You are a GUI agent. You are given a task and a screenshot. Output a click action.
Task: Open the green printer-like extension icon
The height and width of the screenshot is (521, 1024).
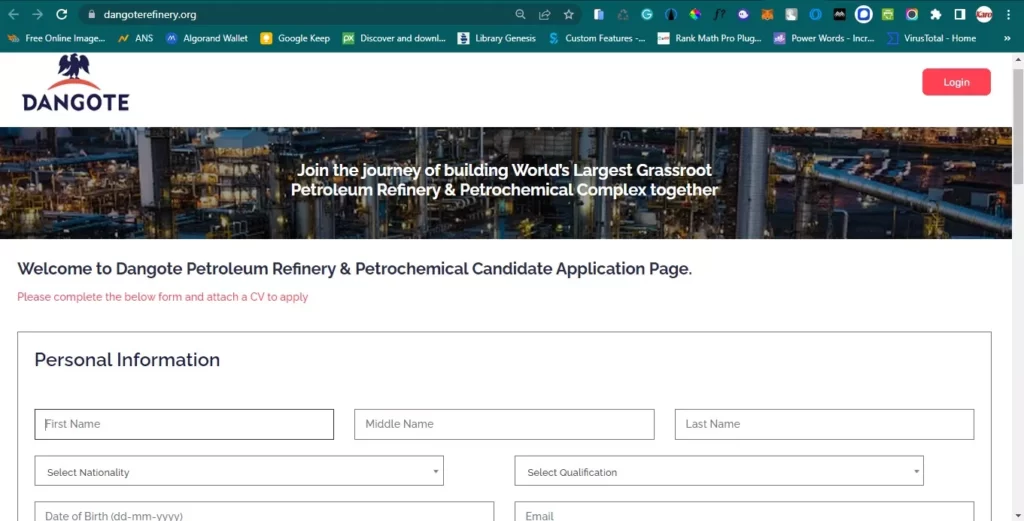click(x=888, y=14)
